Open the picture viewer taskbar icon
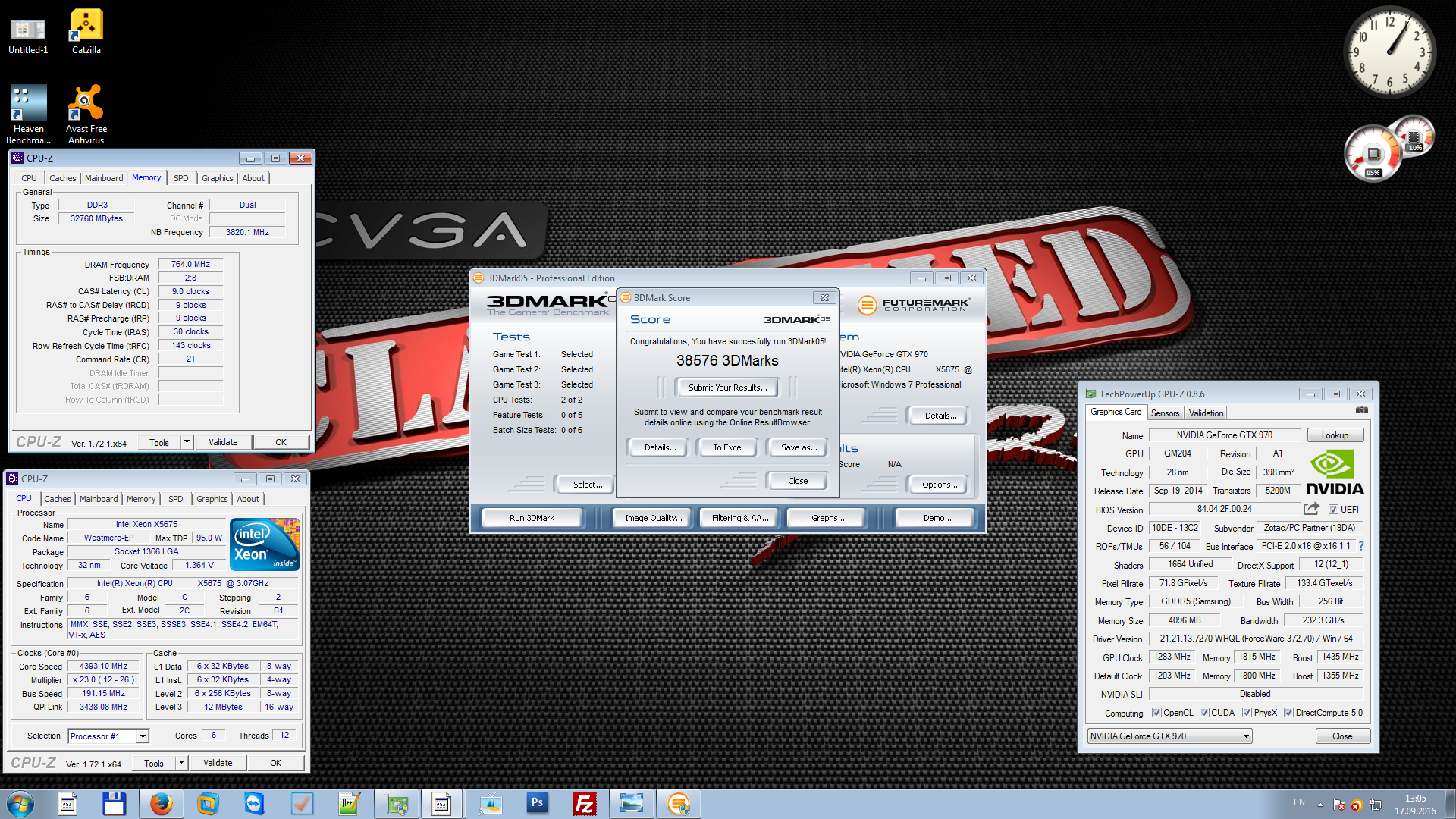 (x=632, y=804)
